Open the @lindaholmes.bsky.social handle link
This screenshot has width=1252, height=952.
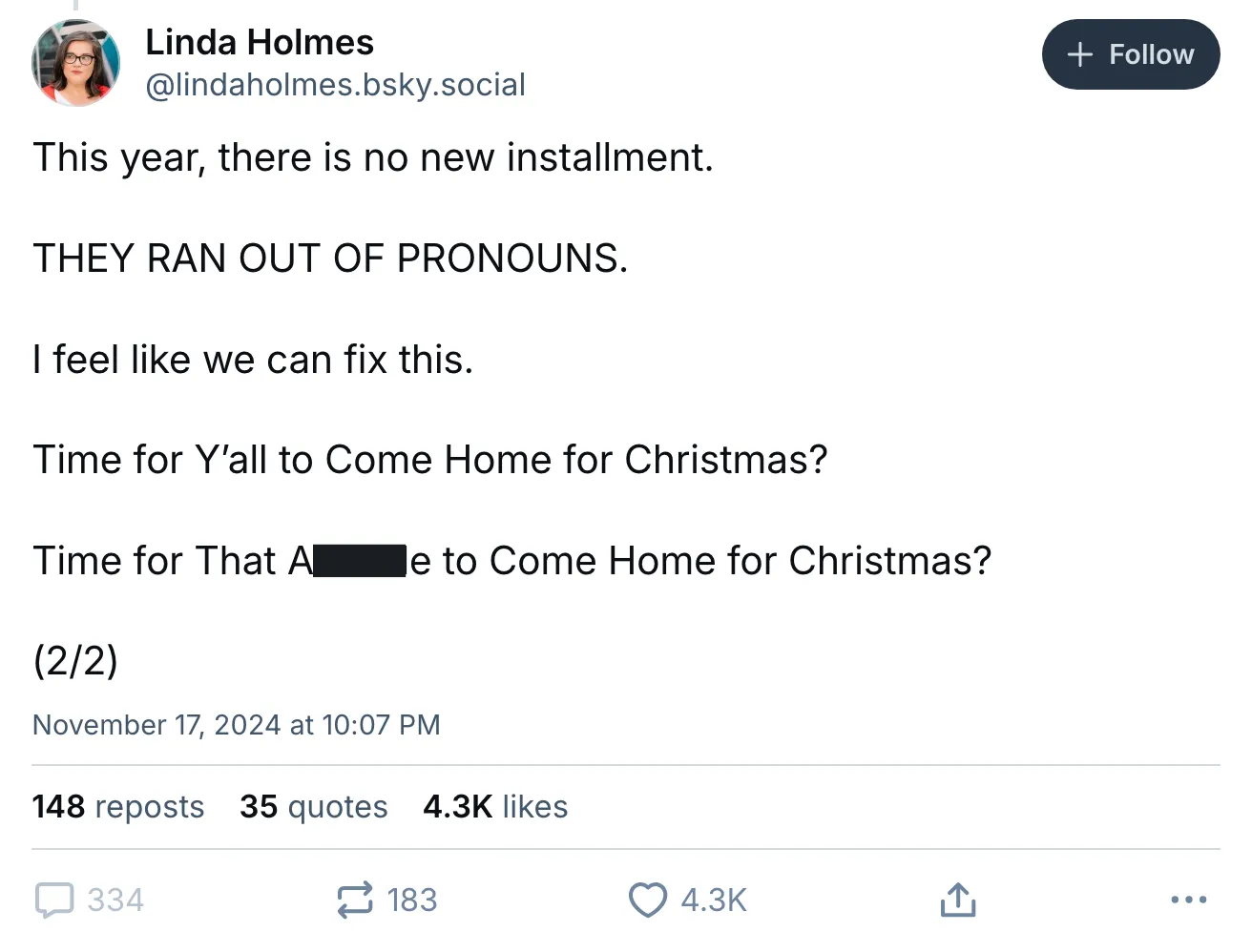coord(335,85)
